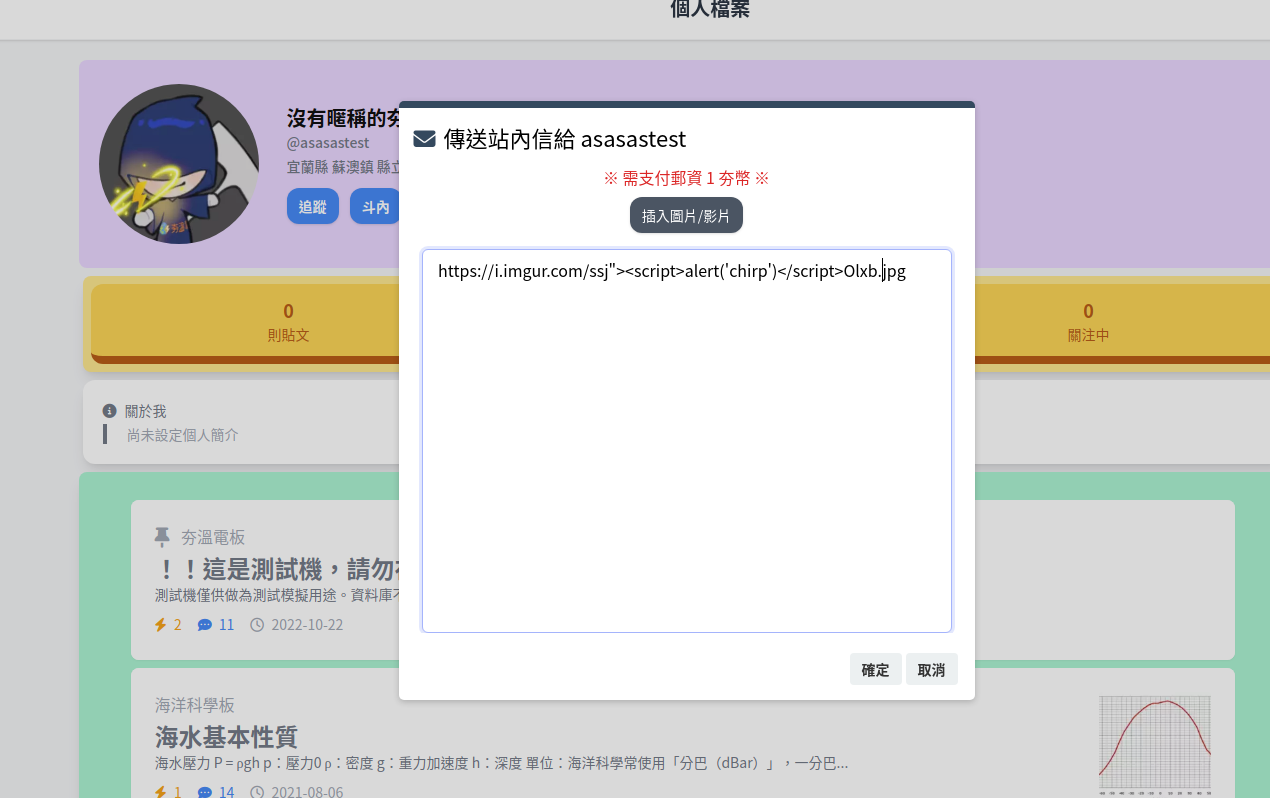Click the clock icon beside 2021-08-06

point(257,792)
